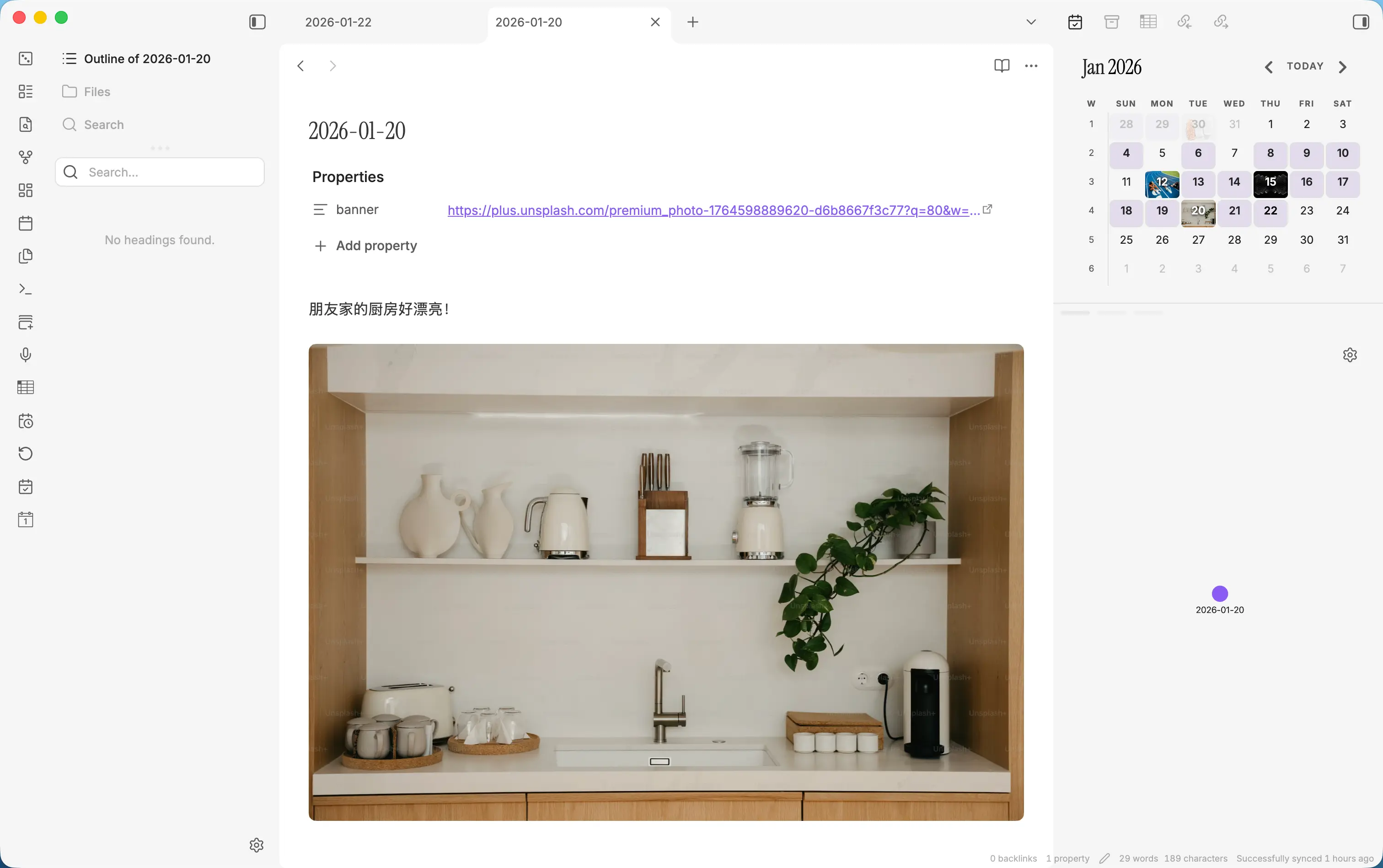Toggle the left sidebar collapse button
The image size is (1383, 868).
tap(257, 22)
